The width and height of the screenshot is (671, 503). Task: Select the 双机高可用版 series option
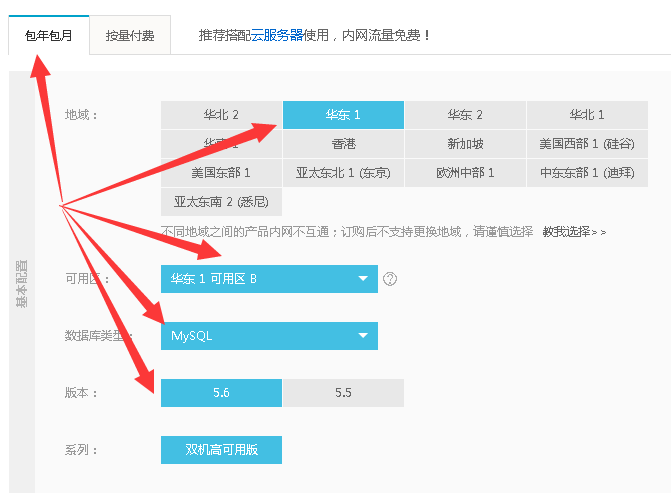(x=221, y=450)
